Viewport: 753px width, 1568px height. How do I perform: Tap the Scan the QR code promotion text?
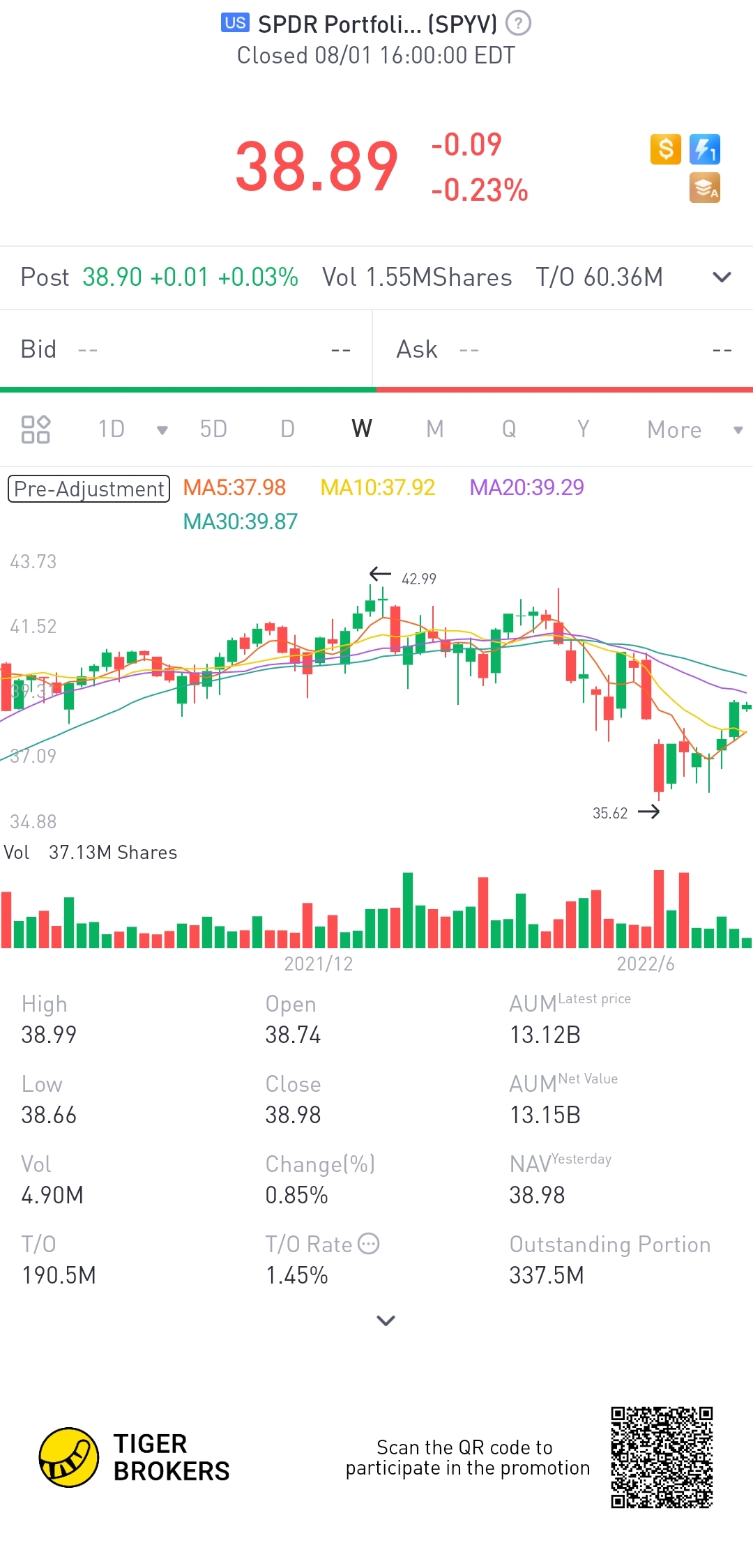click(x=467, y=1457)
